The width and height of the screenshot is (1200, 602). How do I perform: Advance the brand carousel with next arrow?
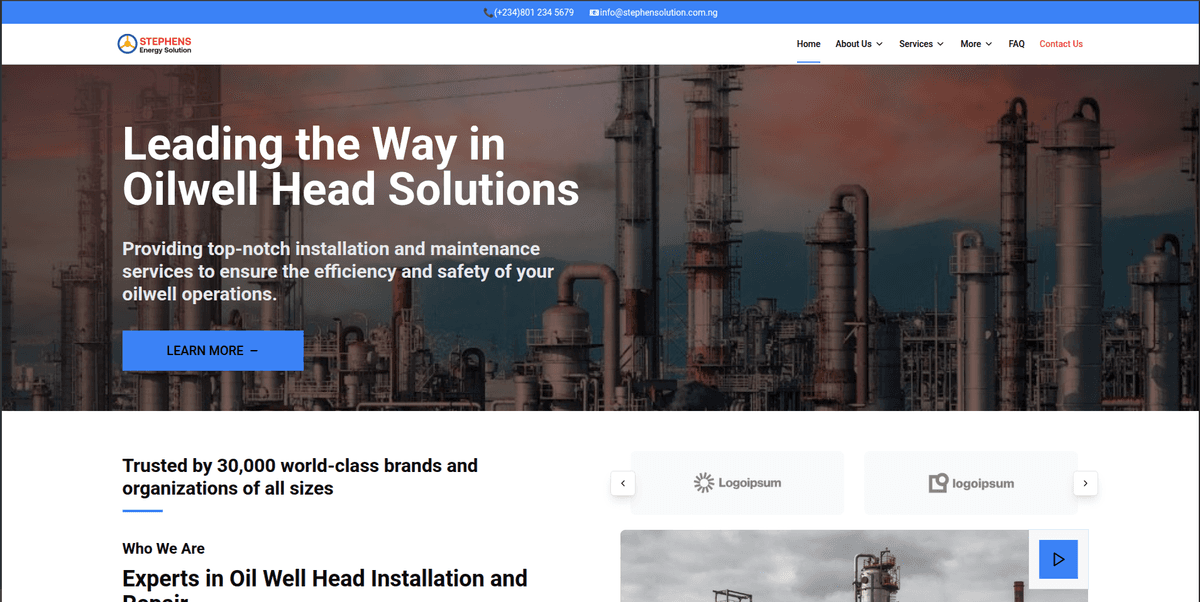pos(1086,483)
